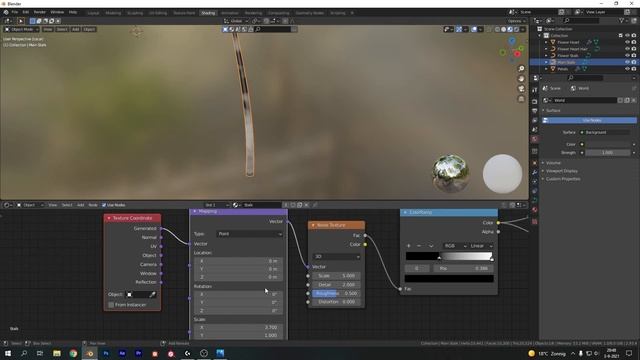Viewport: 640px width, 360px height.
Task: Expand Viewport Display panel
Action: 562,171
